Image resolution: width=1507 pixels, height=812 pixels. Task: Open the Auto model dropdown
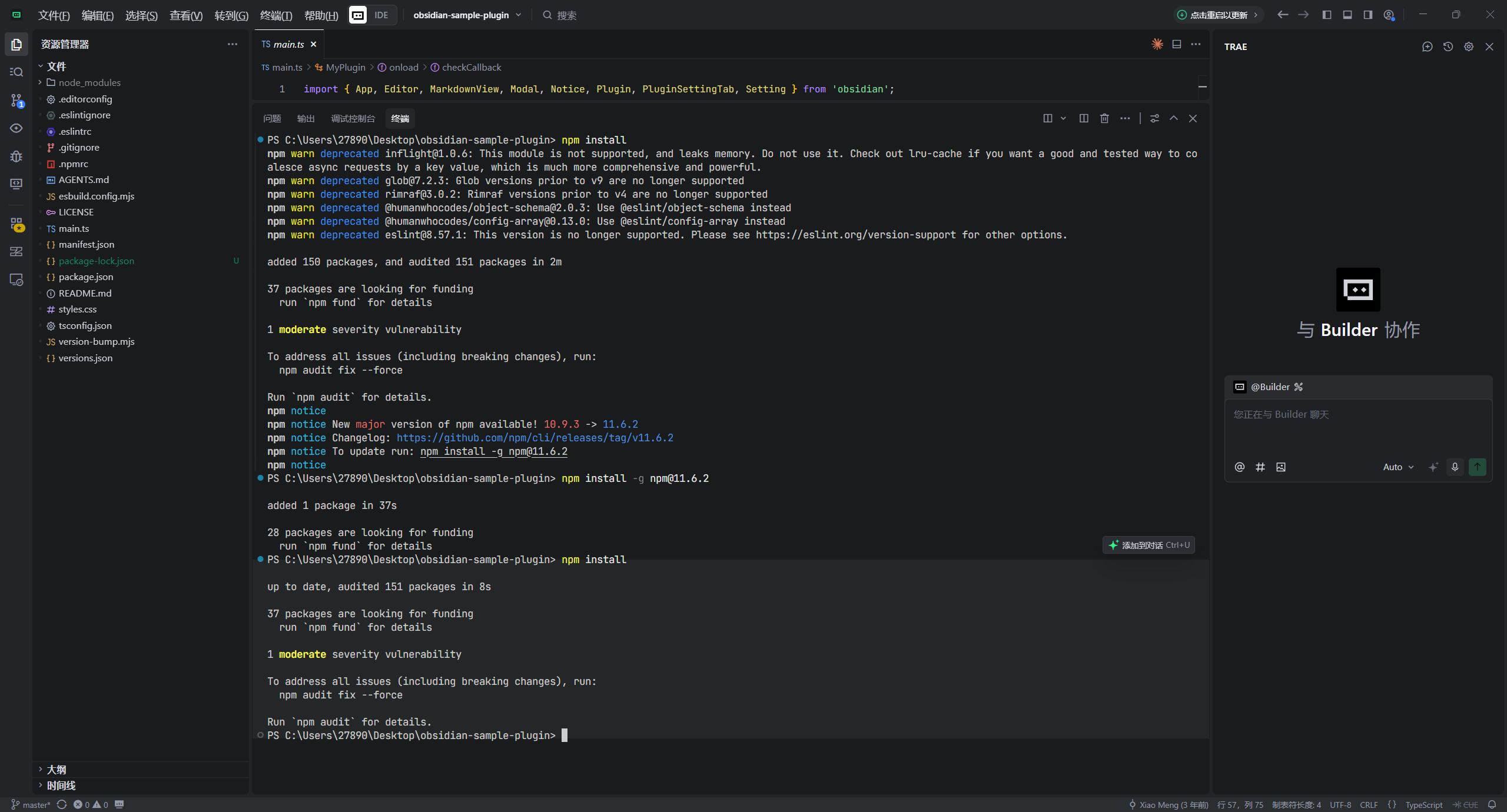pos(1398,467)
